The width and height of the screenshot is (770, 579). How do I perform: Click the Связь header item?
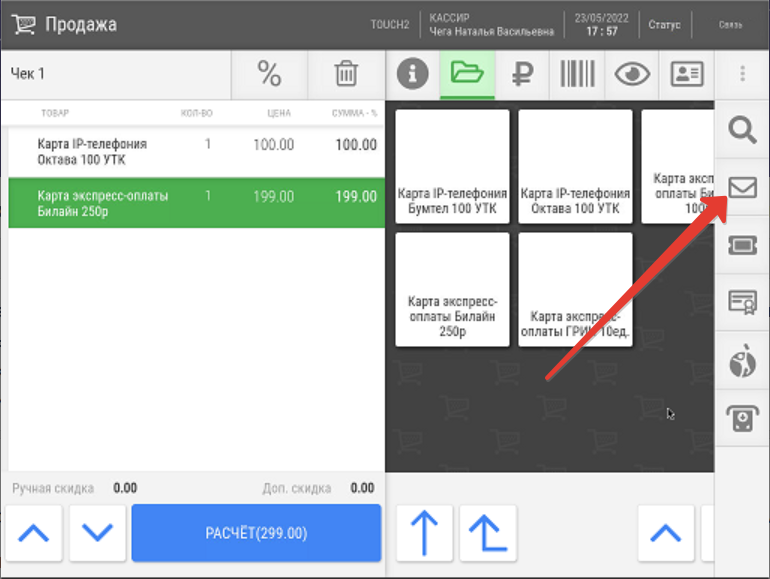(730, 25)
